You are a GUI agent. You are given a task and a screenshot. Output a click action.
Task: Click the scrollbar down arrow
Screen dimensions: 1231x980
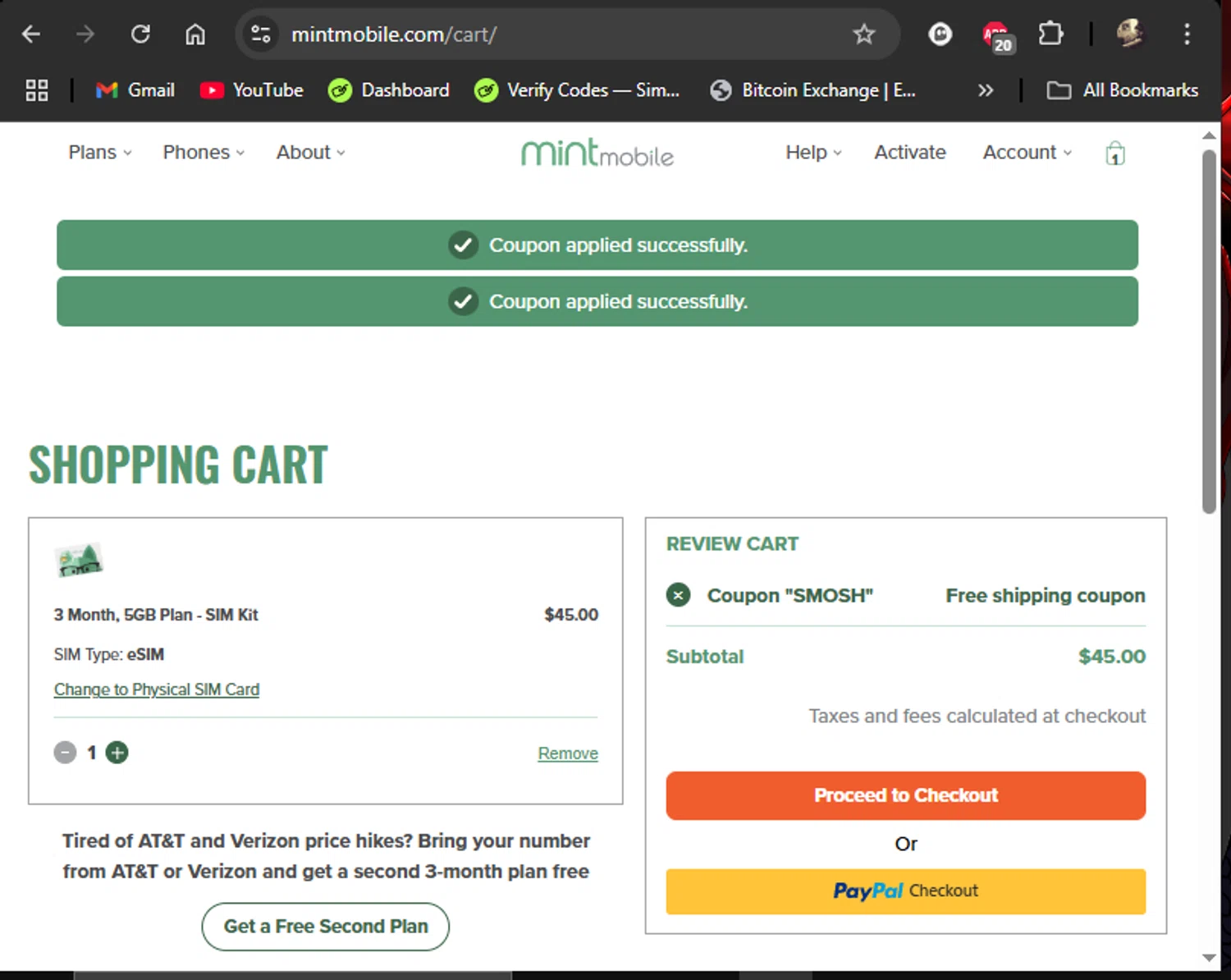tap(1209, 958)
